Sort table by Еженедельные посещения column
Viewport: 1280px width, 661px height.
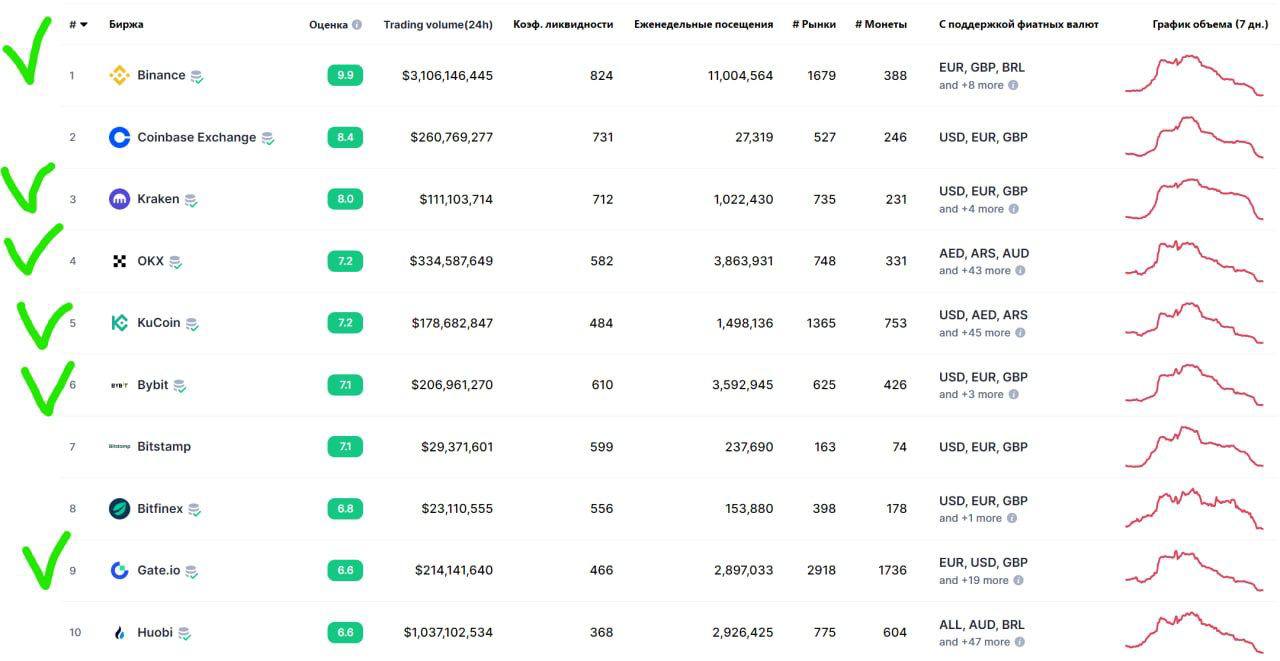[x=703, y=25]
